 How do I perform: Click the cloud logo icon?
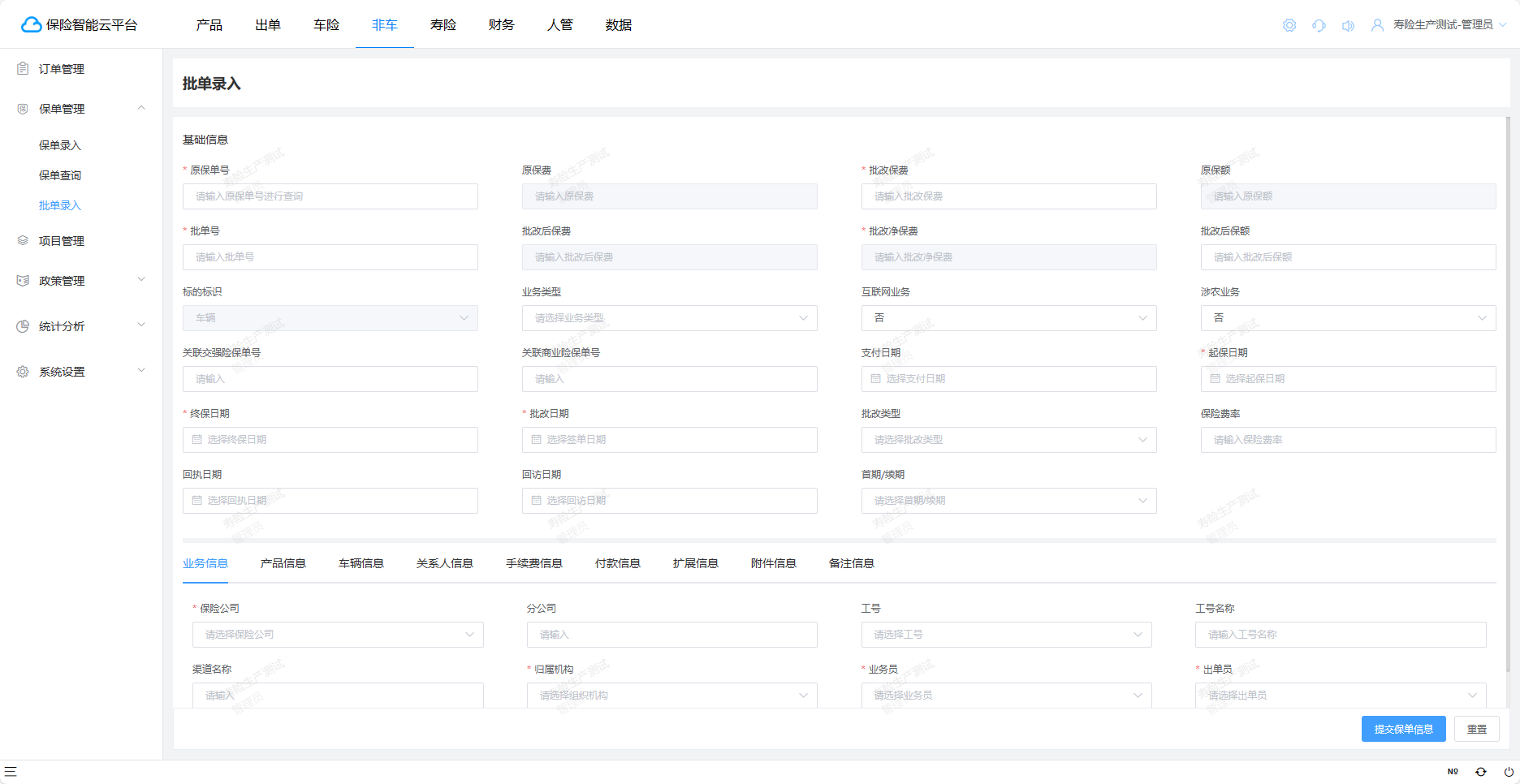(x=31, y=25)
